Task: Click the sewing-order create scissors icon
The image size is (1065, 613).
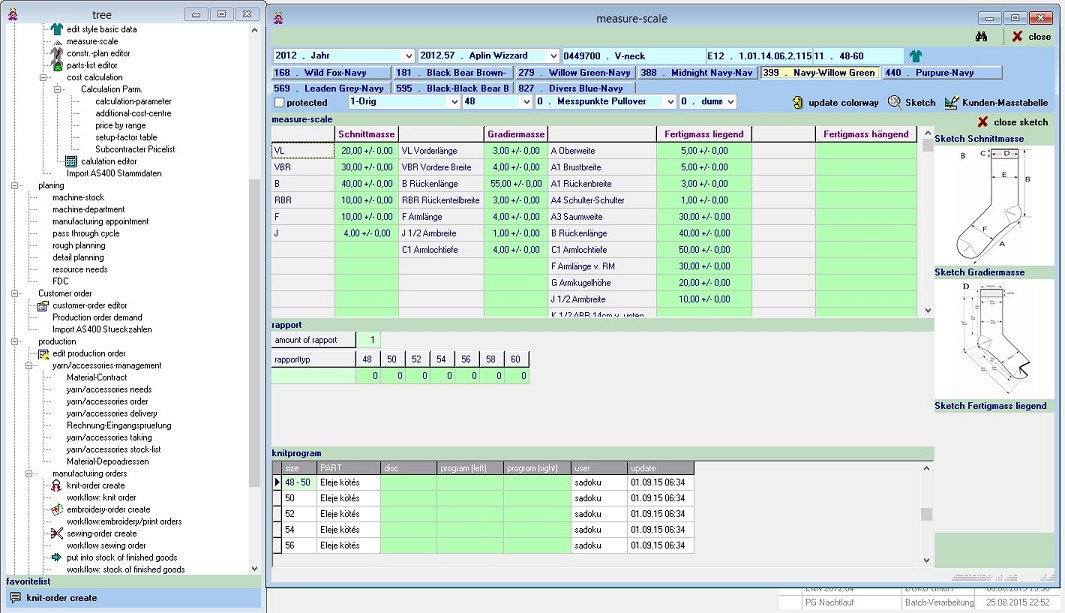Action: tap(57, 533)
